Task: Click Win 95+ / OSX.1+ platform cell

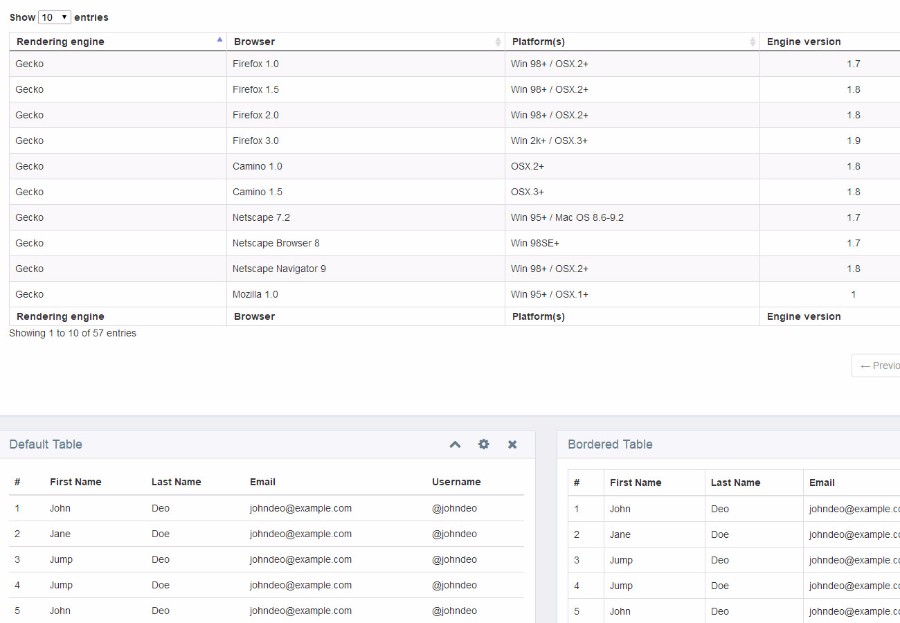Action: (632, 294)
